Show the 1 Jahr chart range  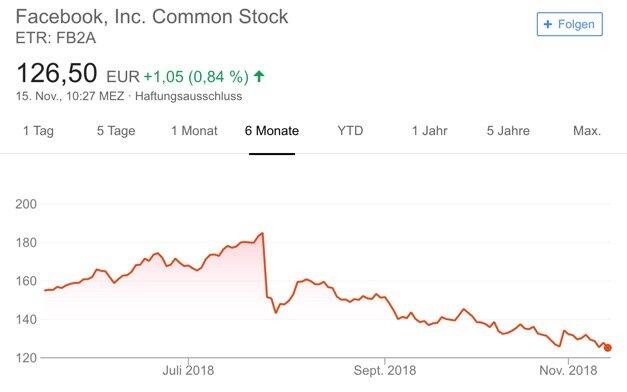pyautogui.click(x=429, y=131)
